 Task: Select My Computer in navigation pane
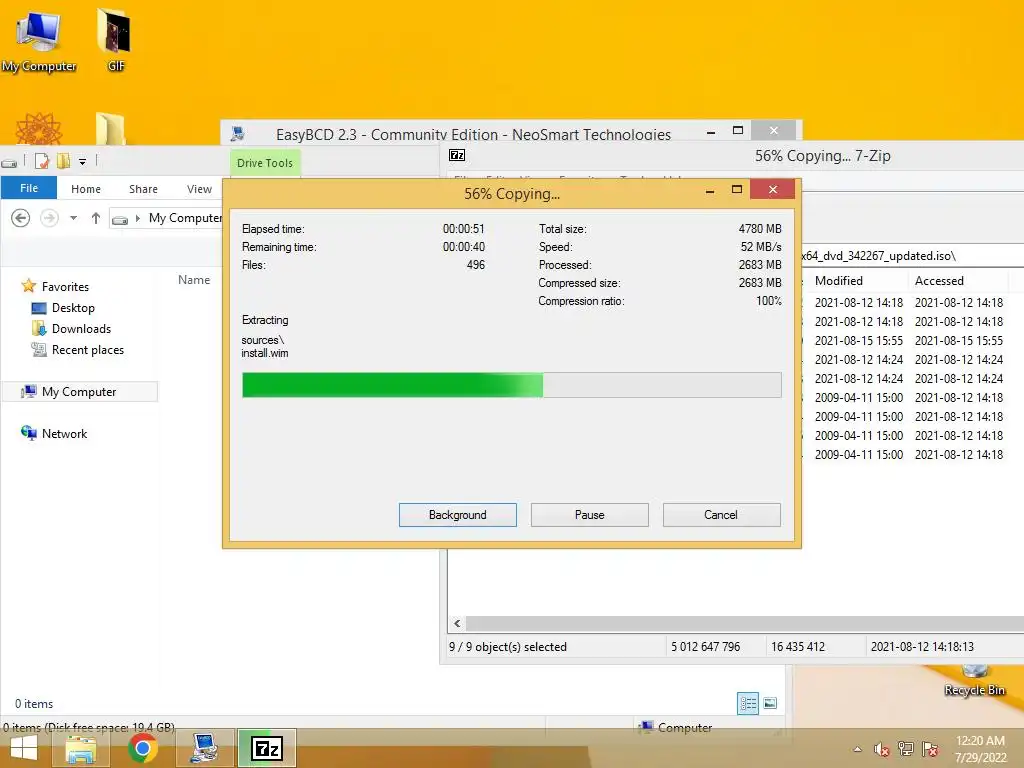(x=80, y=391)
